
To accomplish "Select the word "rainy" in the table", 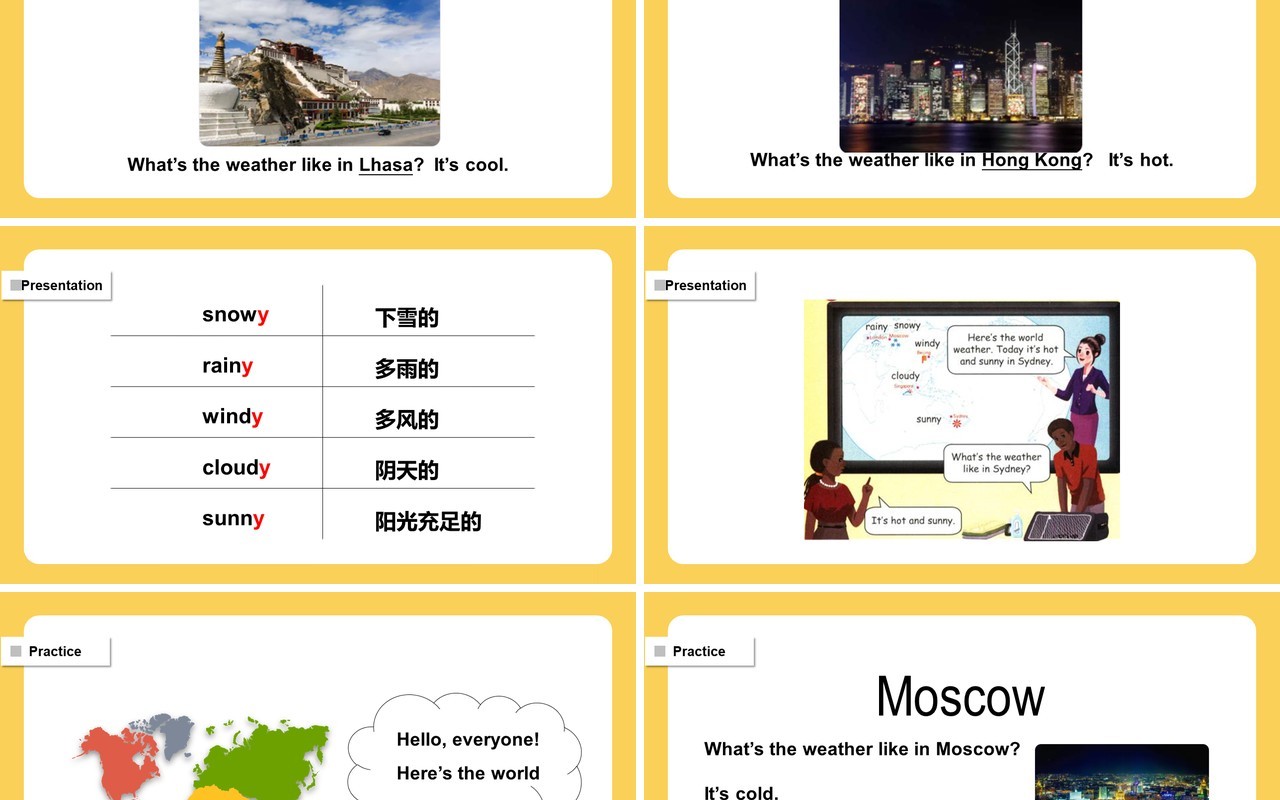I will click(x=227, y=366).
